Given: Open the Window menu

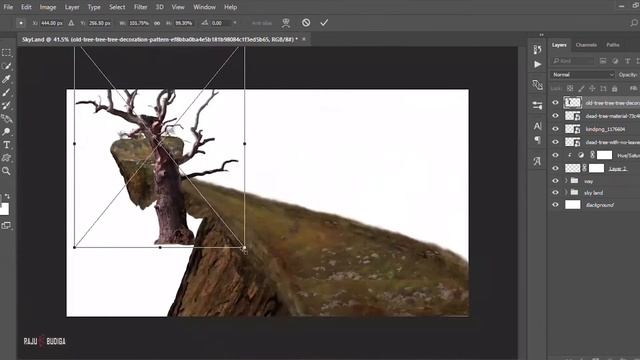Looking at the screenshot, I should click(x=204, y=7).
